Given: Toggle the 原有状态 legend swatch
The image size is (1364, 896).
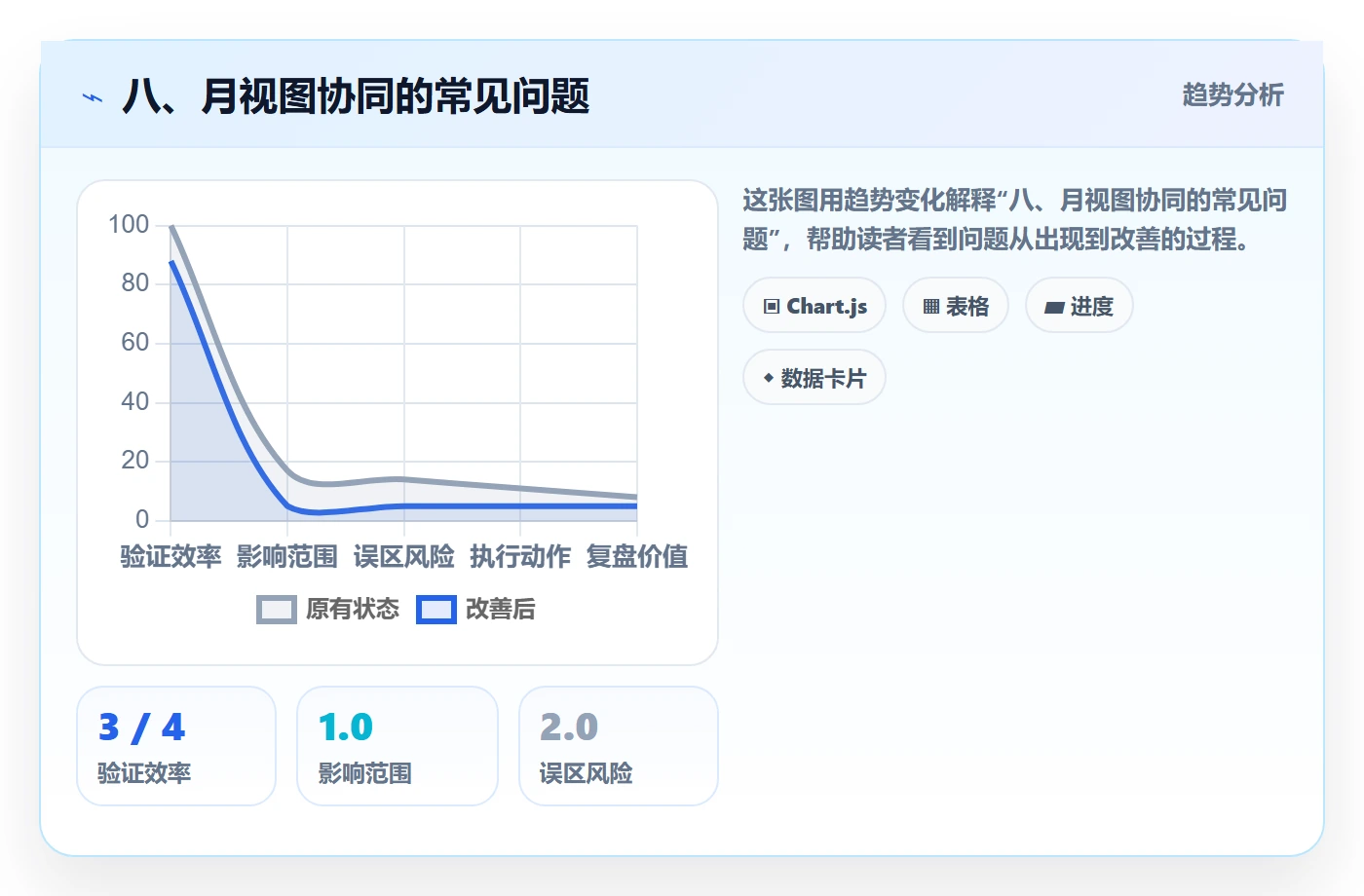Looking at the screenshot, I should 277,610.
